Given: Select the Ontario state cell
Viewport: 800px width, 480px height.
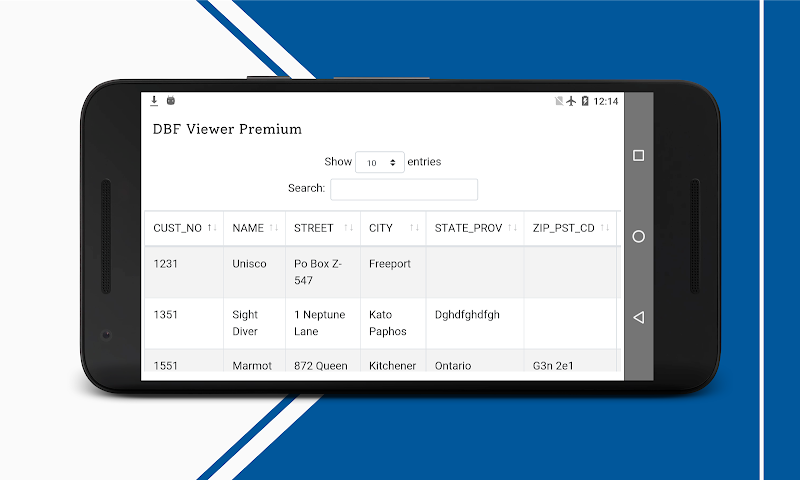Looking at the screenshot, I should 475,361.
